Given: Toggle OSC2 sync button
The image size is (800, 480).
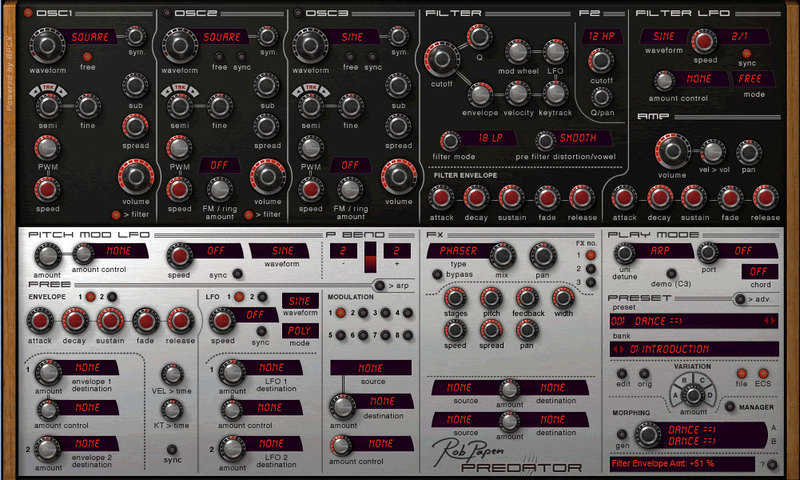Looking at the screenshot, I should [241, 57].
